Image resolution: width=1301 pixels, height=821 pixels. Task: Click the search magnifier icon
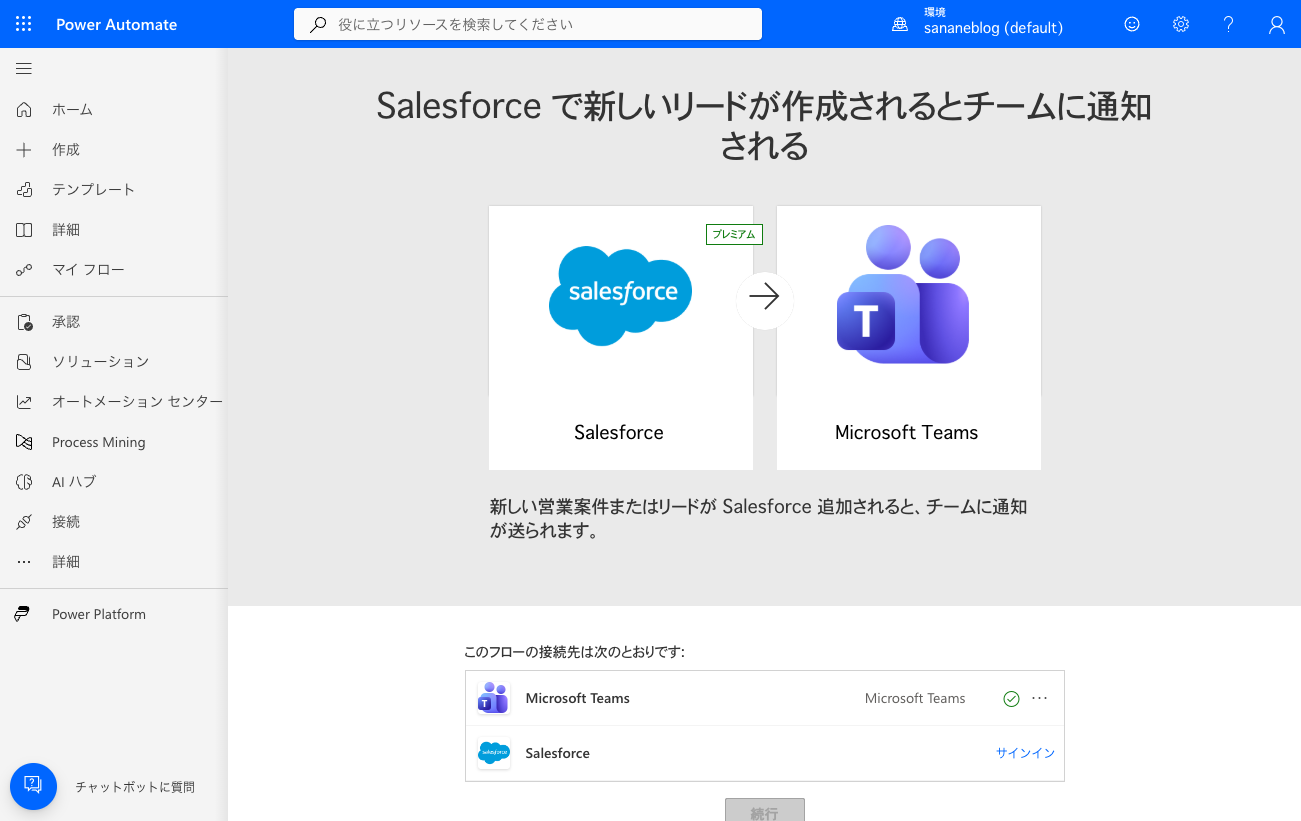coord(318,24)
